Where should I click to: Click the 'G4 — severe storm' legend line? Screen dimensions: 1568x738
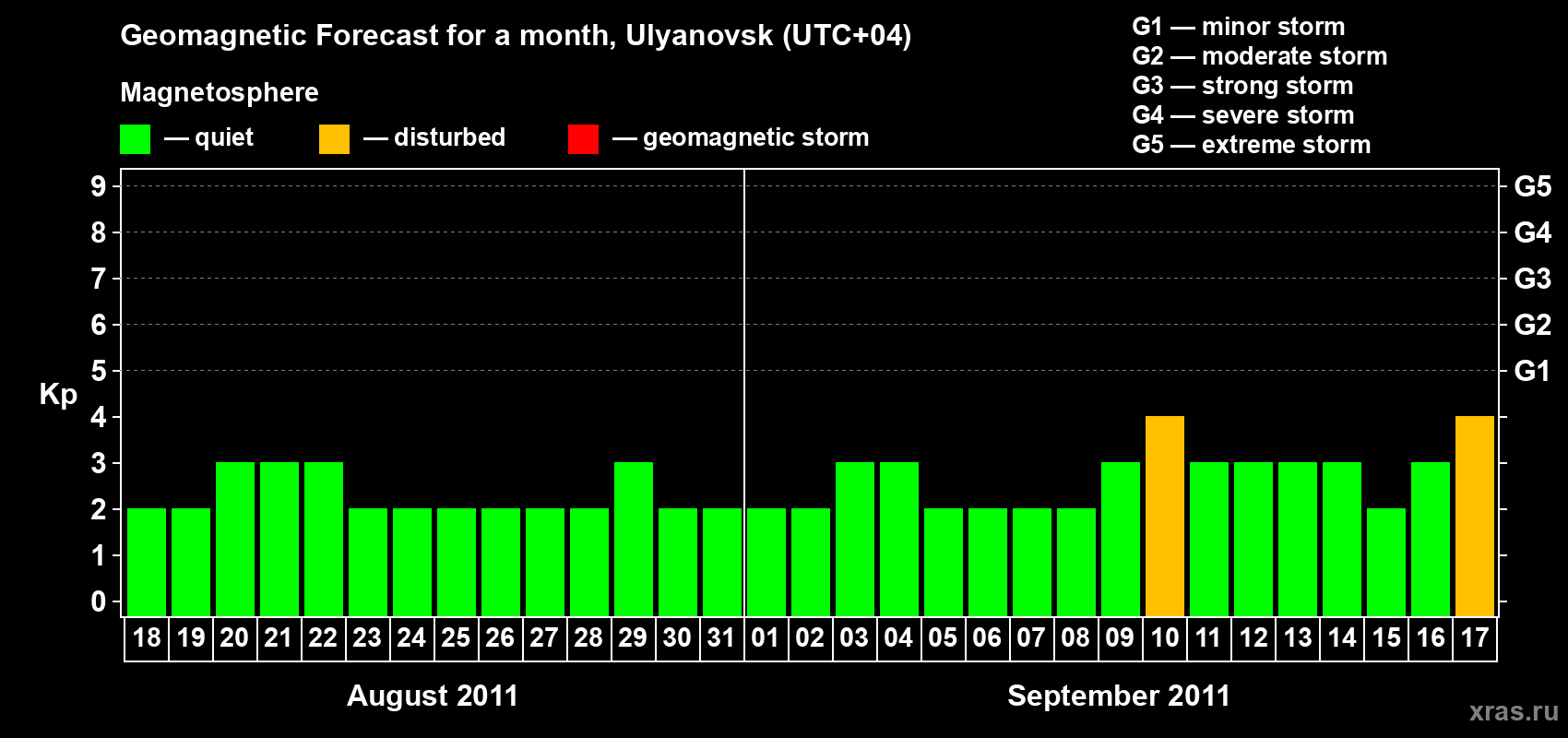click(1243, 115)
